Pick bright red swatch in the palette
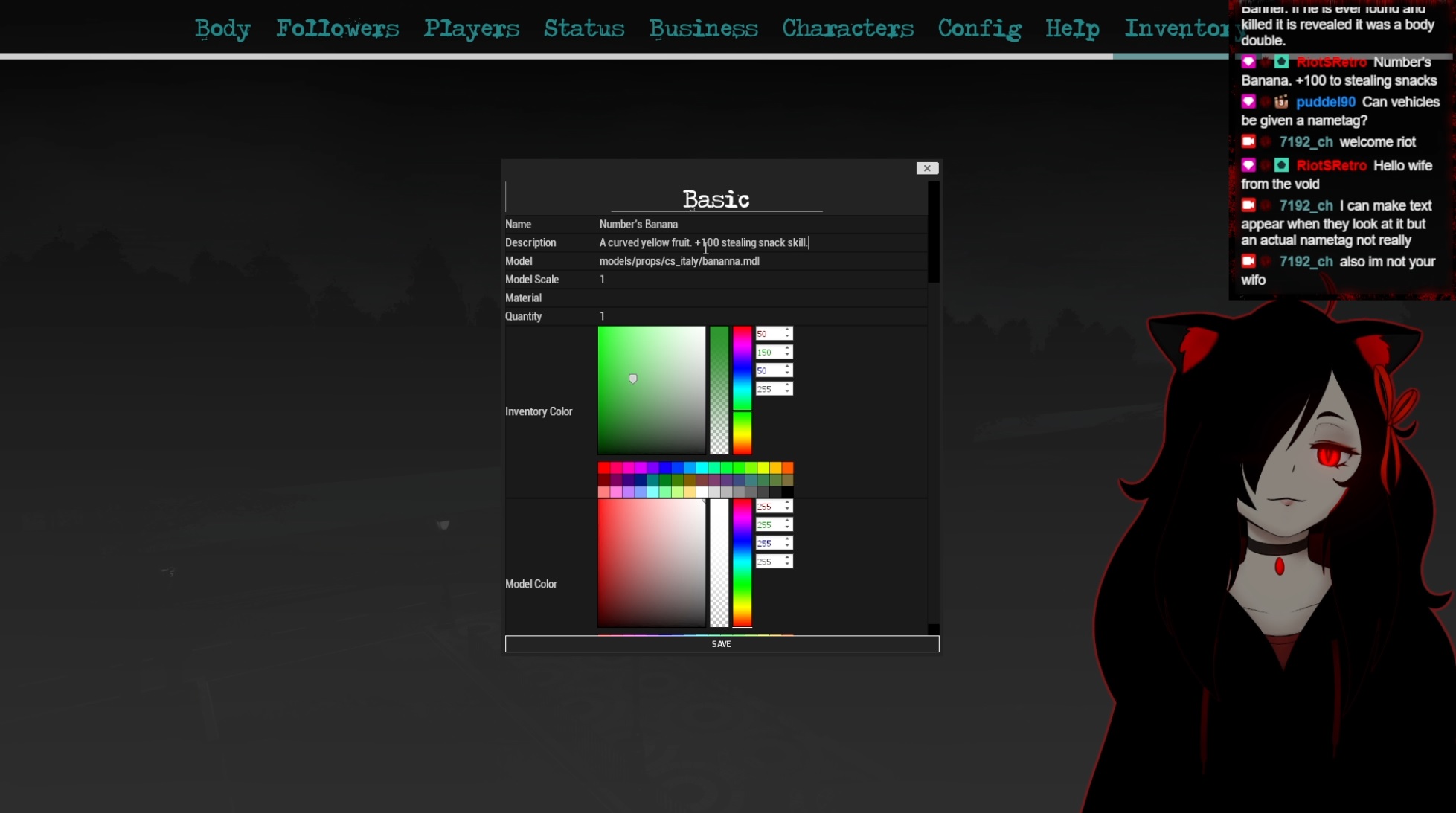The width and height of the screenshot is (1456, 813). 604,468
